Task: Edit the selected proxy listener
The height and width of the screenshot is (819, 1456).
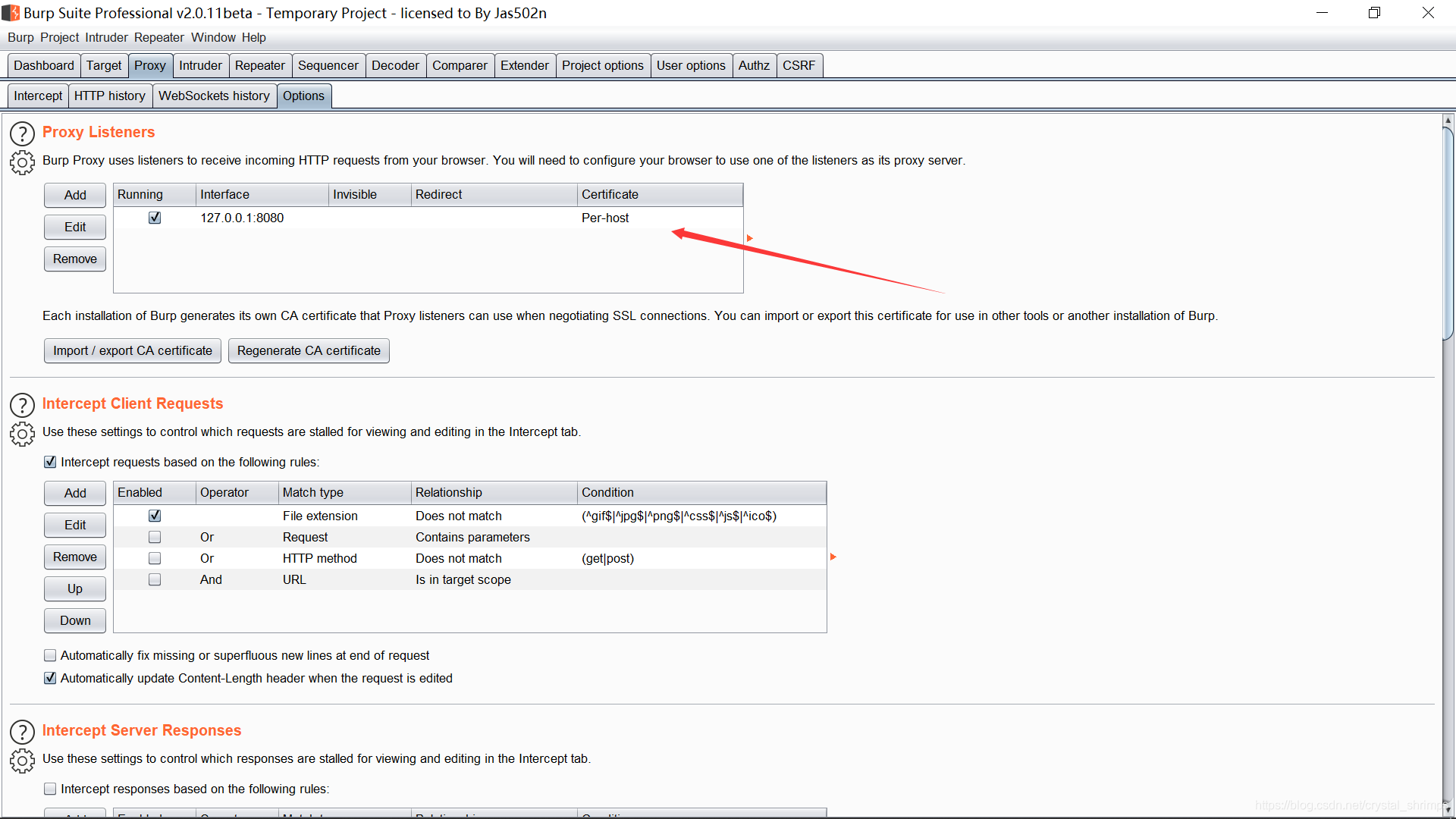Action: 75,227
